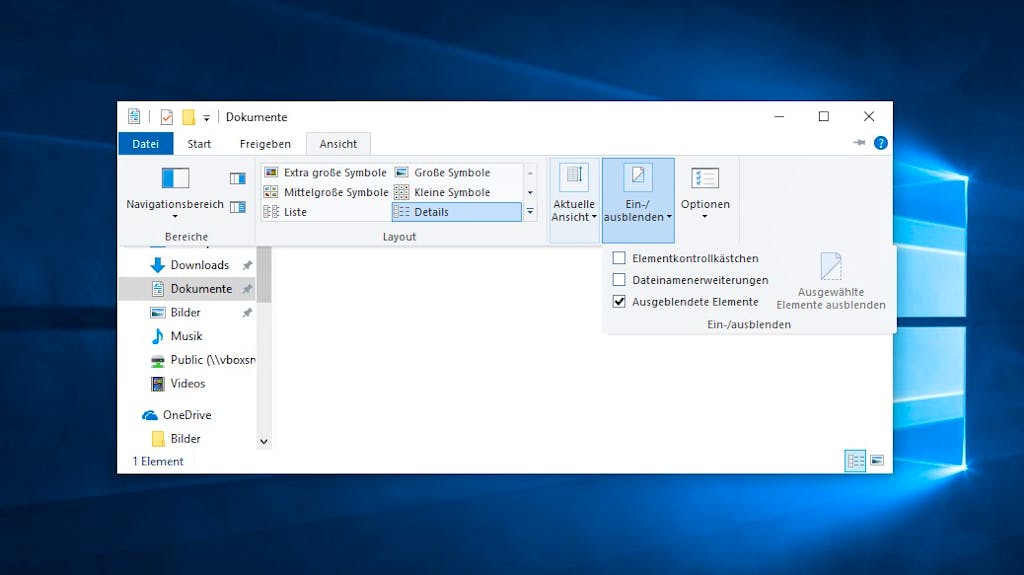
Task: Expand layout gallery more arrow
Action: [x=530, y=212]
